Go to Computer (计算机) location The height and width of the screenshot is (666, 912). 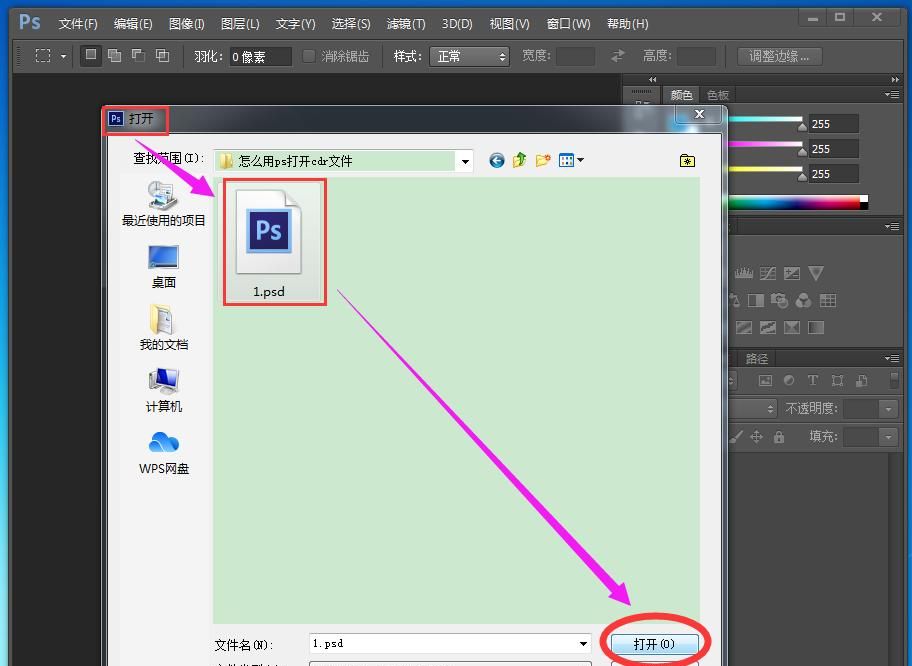pyautogui.click(x=163, y=390)
